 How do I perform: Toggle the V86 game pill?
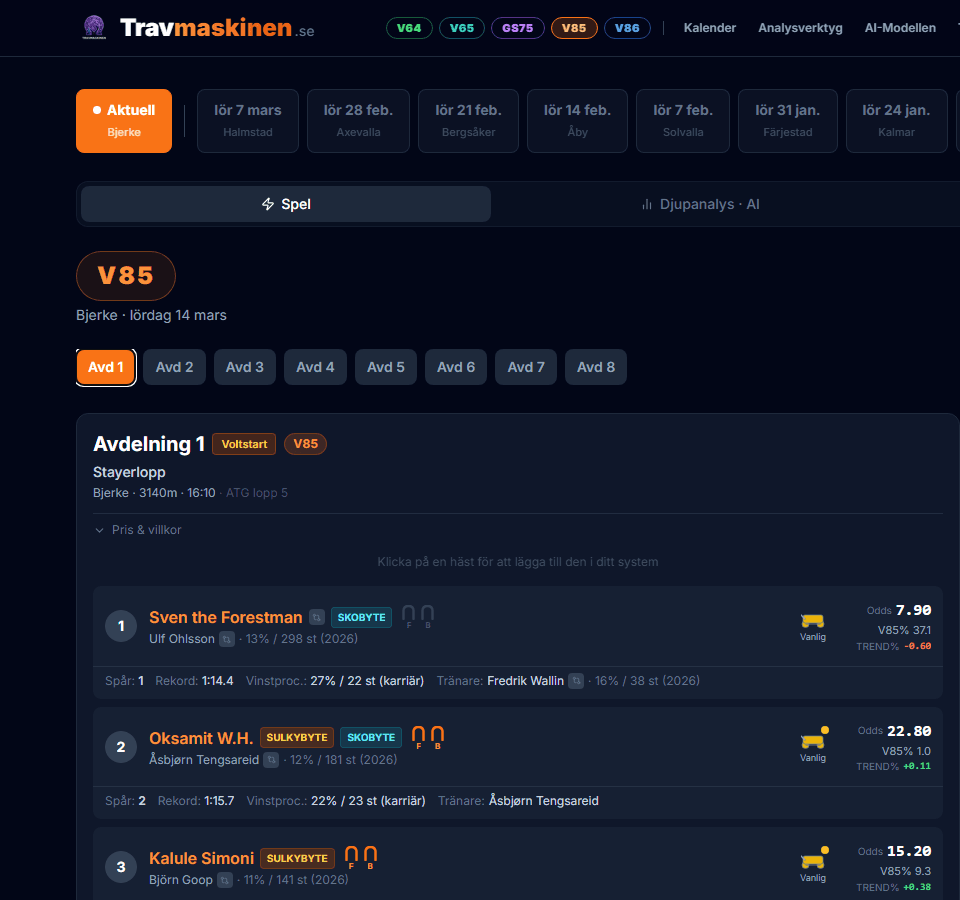tap(627, 28)
